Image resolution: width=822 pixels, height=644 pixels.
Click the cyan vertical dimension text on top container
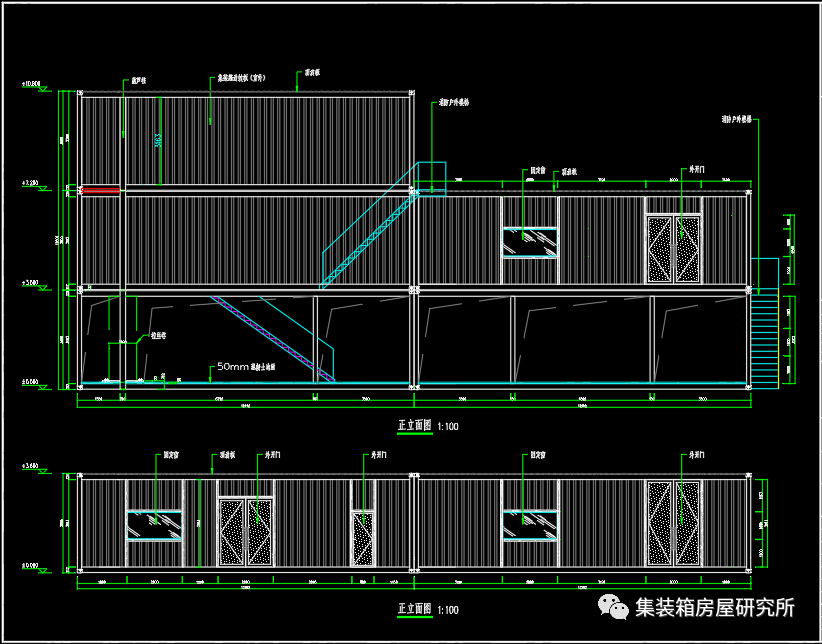click(158, 141)
